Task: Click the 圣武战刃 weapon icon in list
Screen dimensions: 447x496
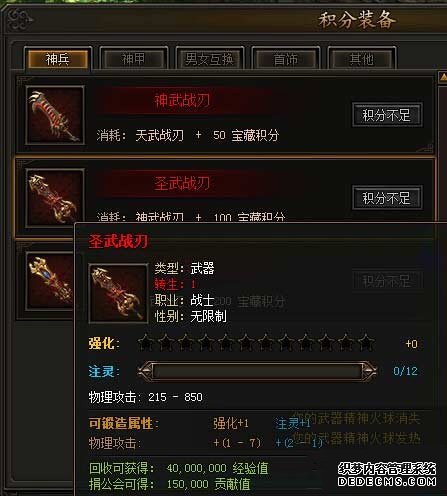Action: pos(55,198)
